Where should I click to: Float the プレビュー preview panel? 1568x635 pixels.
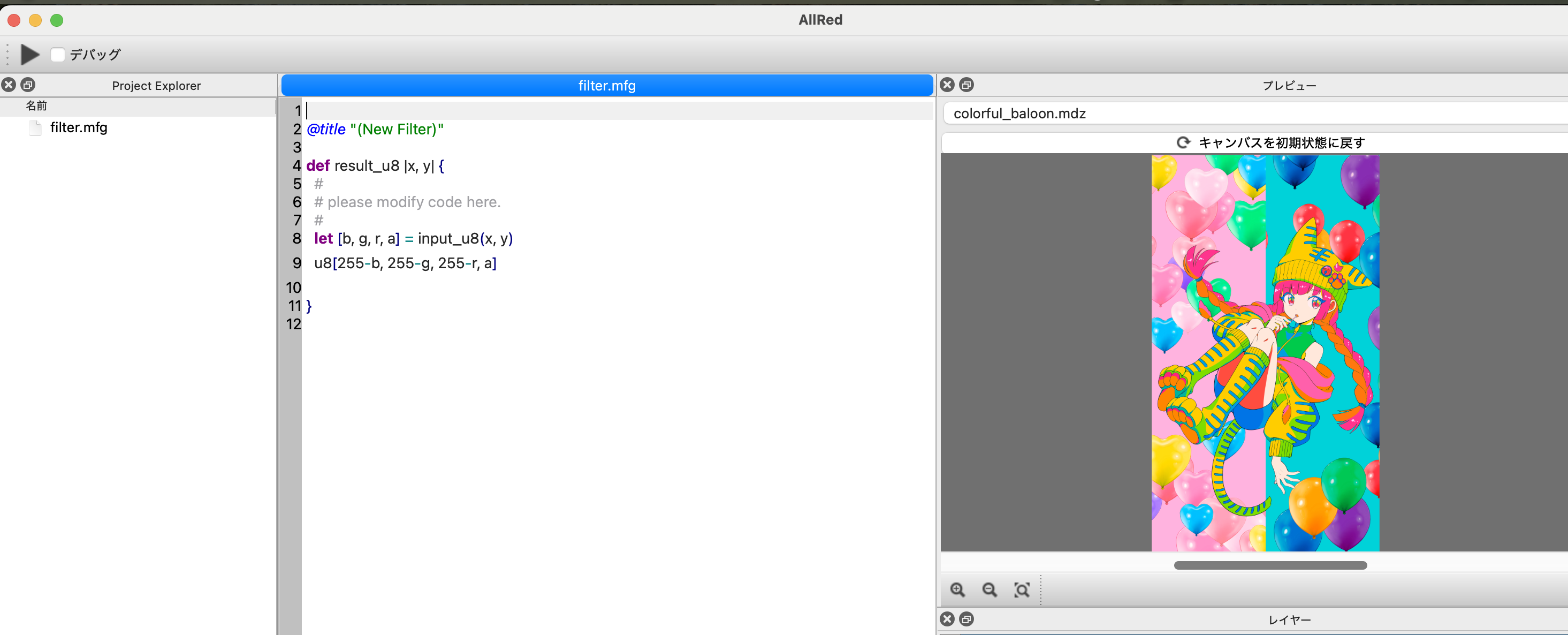[966, 85]
